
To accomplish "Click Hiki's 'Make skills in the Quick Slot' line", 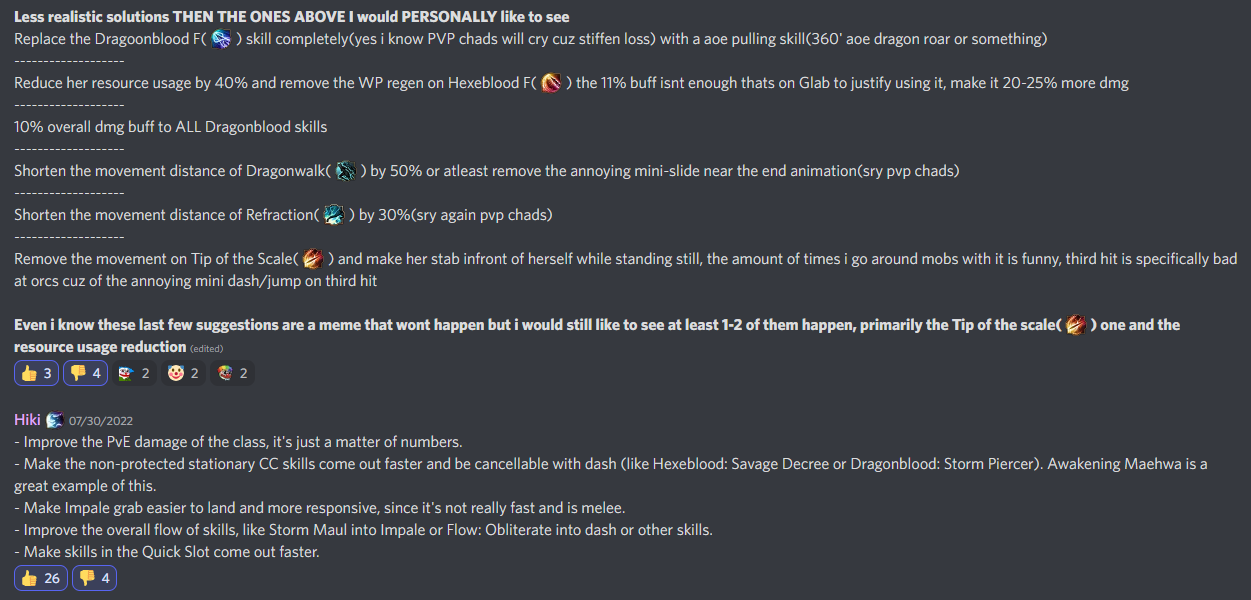I will tap(167, 551).
